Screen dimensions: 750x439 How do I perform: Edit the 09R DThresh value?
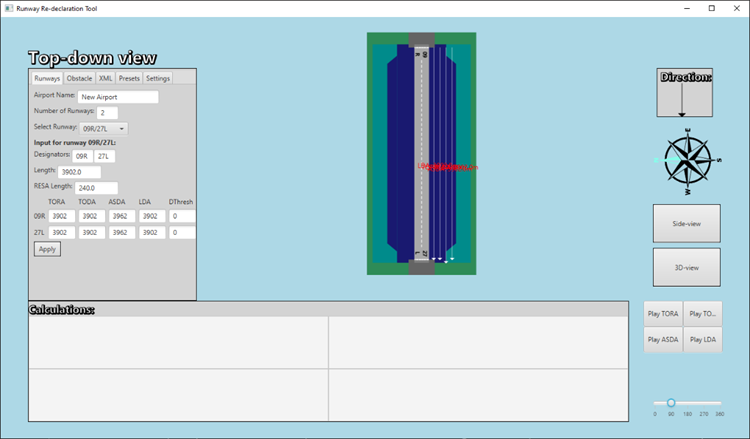[182, 216]
